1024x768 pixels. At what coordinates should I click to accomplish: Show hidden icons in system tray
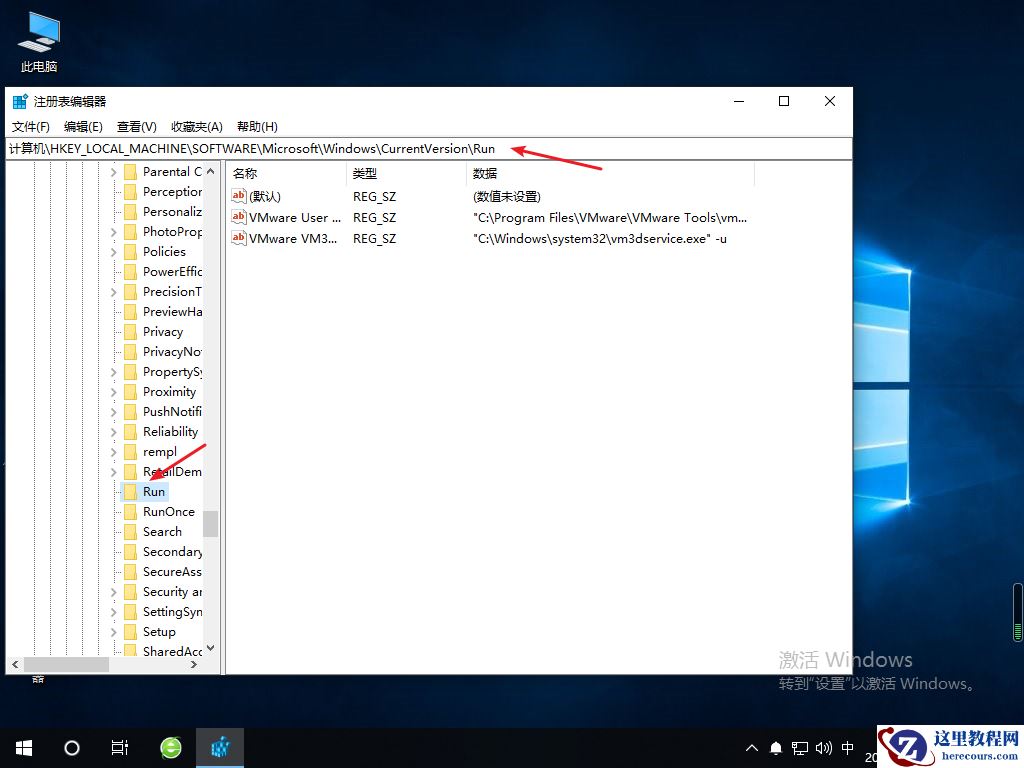pyautogui.click(x=751, y=747)
